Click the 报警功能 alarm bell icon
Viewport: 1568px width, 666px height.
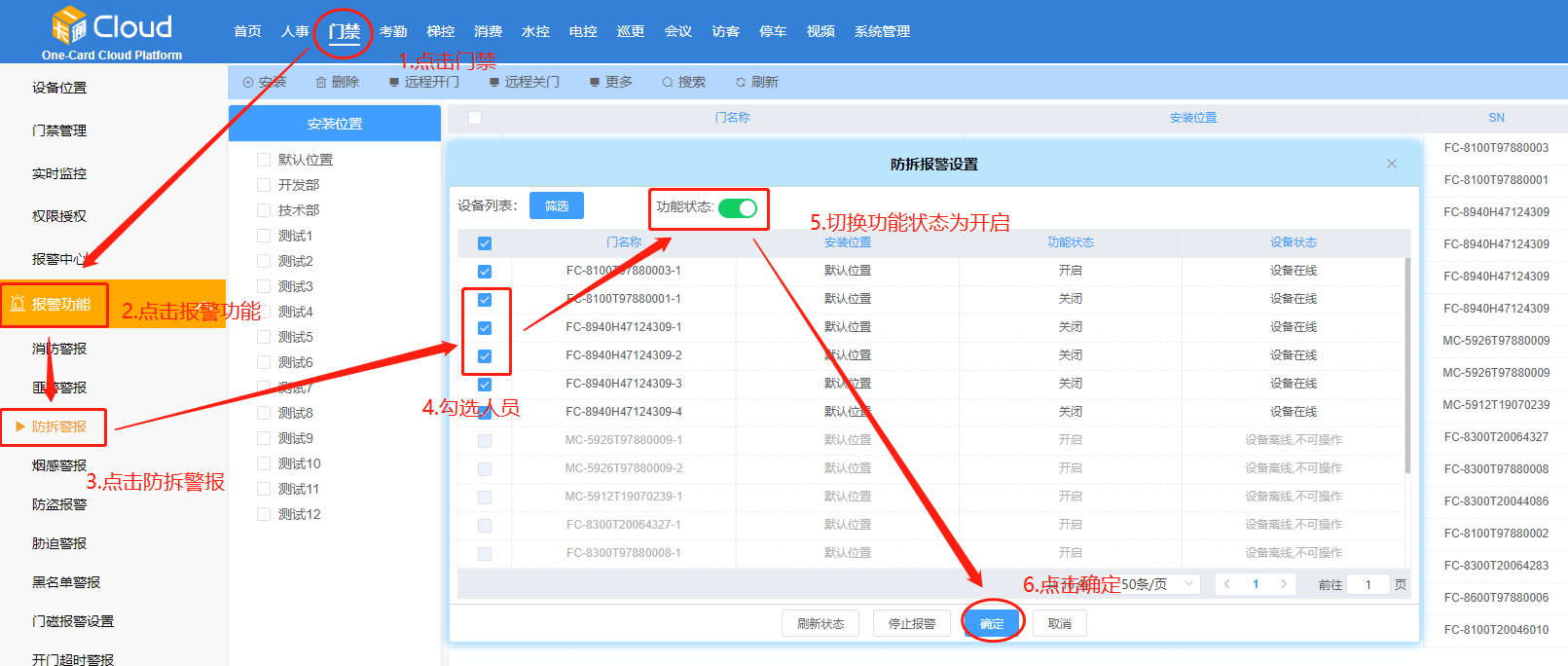[x=18, y=305]
